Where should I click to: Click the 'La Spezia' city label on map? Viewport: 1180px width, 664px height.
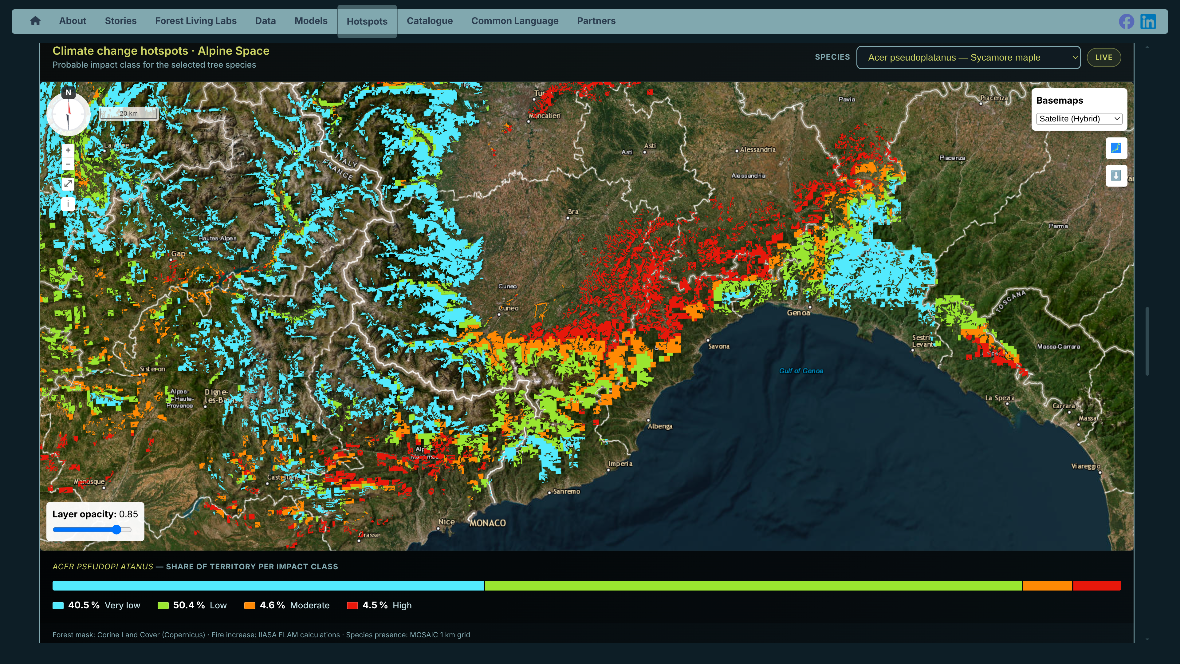tap(999, 397)
